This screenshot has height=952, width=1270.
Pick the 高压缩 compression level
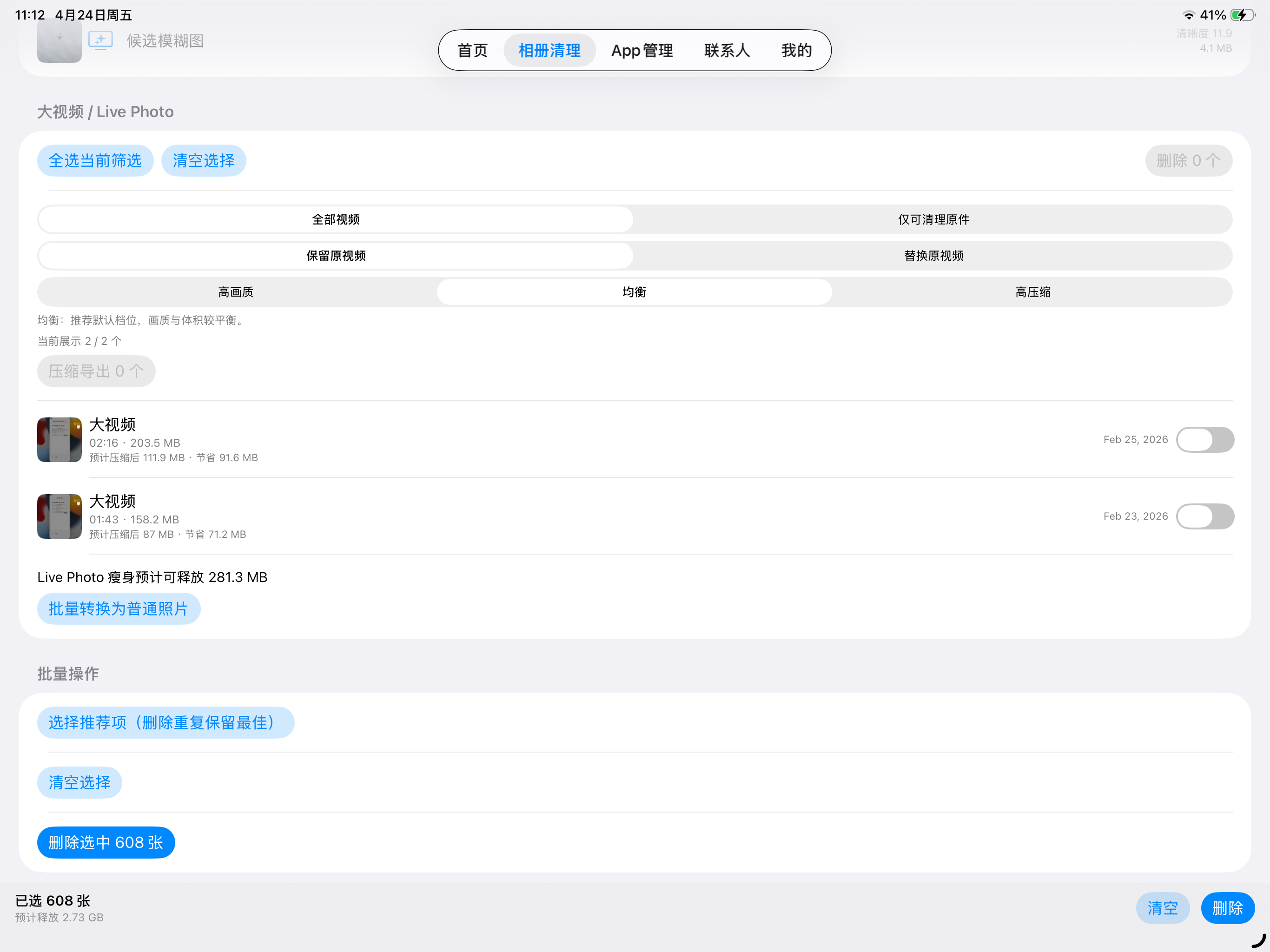[1033, 292]
